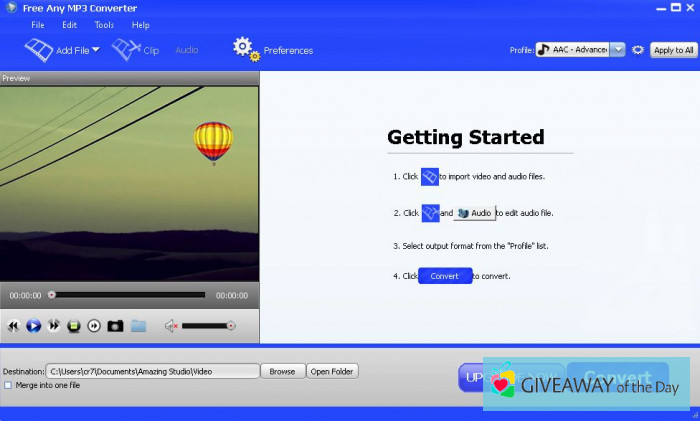The height and width of the screenshot is (421, 700).
Task: Expand the Add File dropdown arrow
Action: point(96,50)
